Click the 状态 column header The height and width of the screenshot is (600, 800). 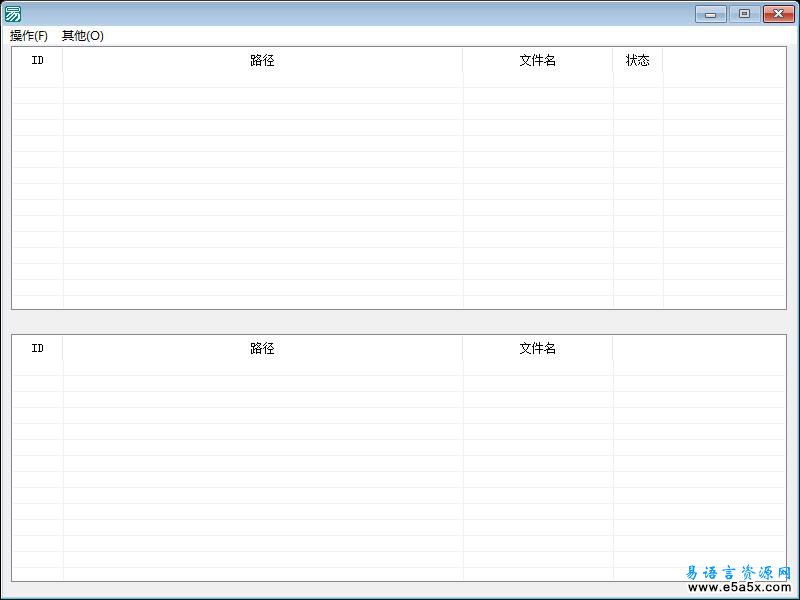638,60
